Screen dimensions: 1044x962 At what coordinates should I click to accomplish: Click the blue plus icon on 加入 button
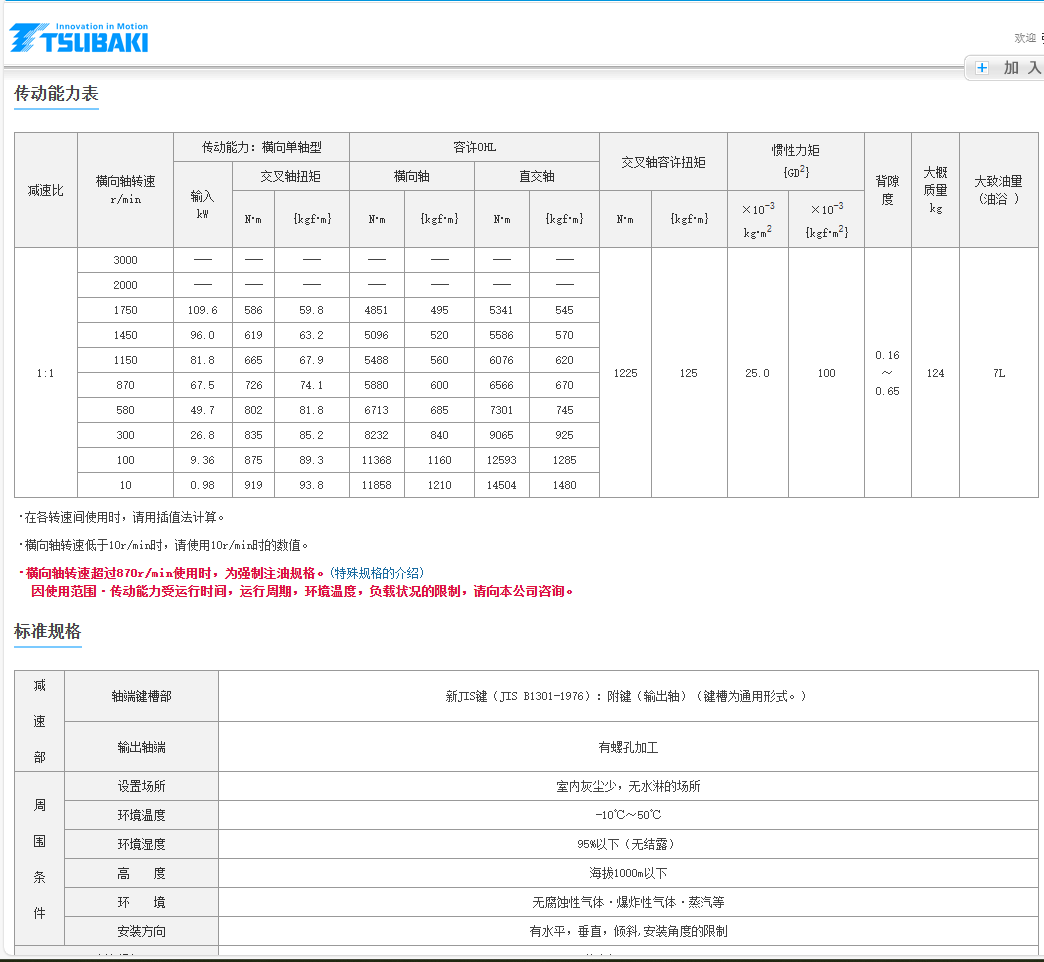981,67
